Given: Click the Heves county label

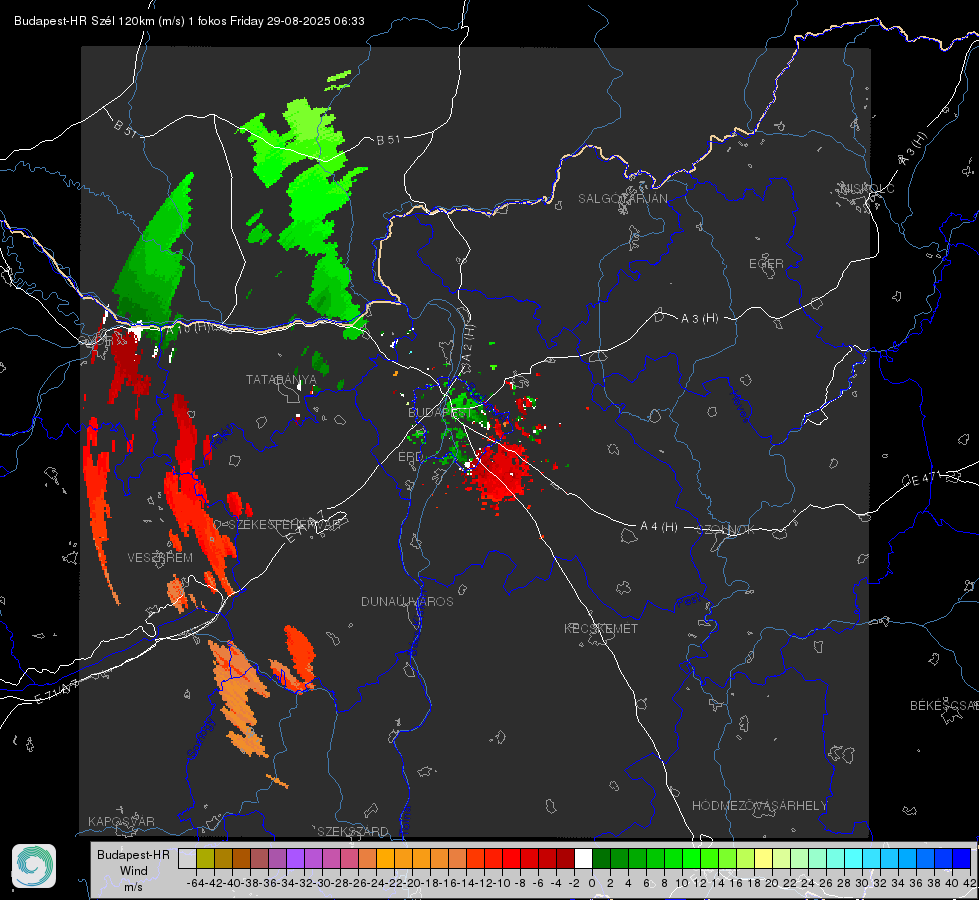Looking at the screenshot, I should [x=740, y=407].
